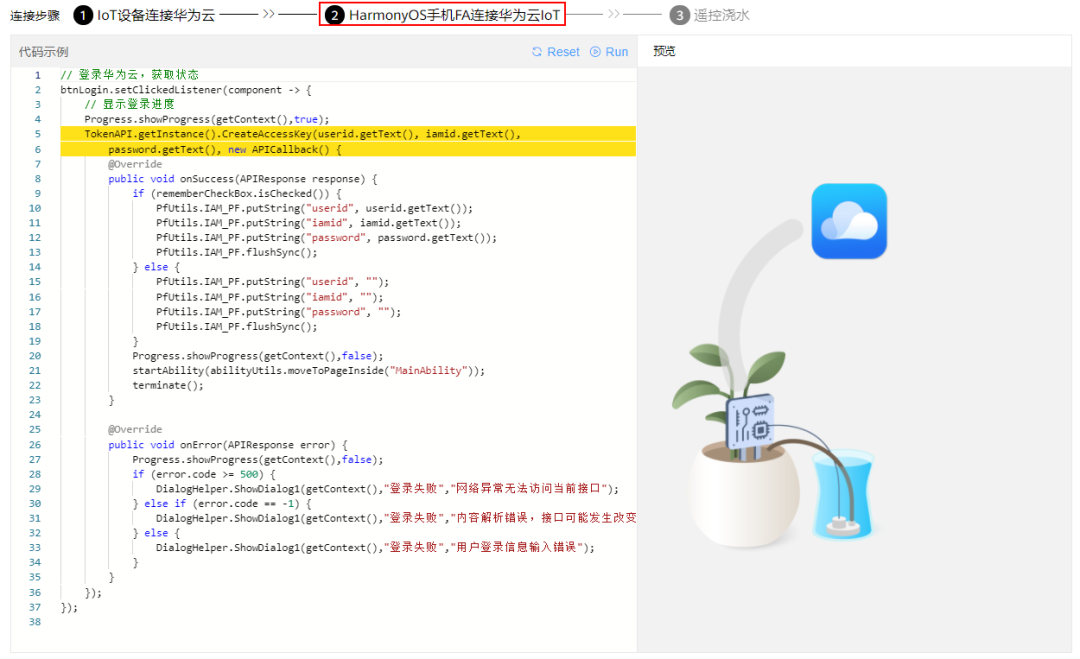Click the step 2 number circle

tap(335, 15)
